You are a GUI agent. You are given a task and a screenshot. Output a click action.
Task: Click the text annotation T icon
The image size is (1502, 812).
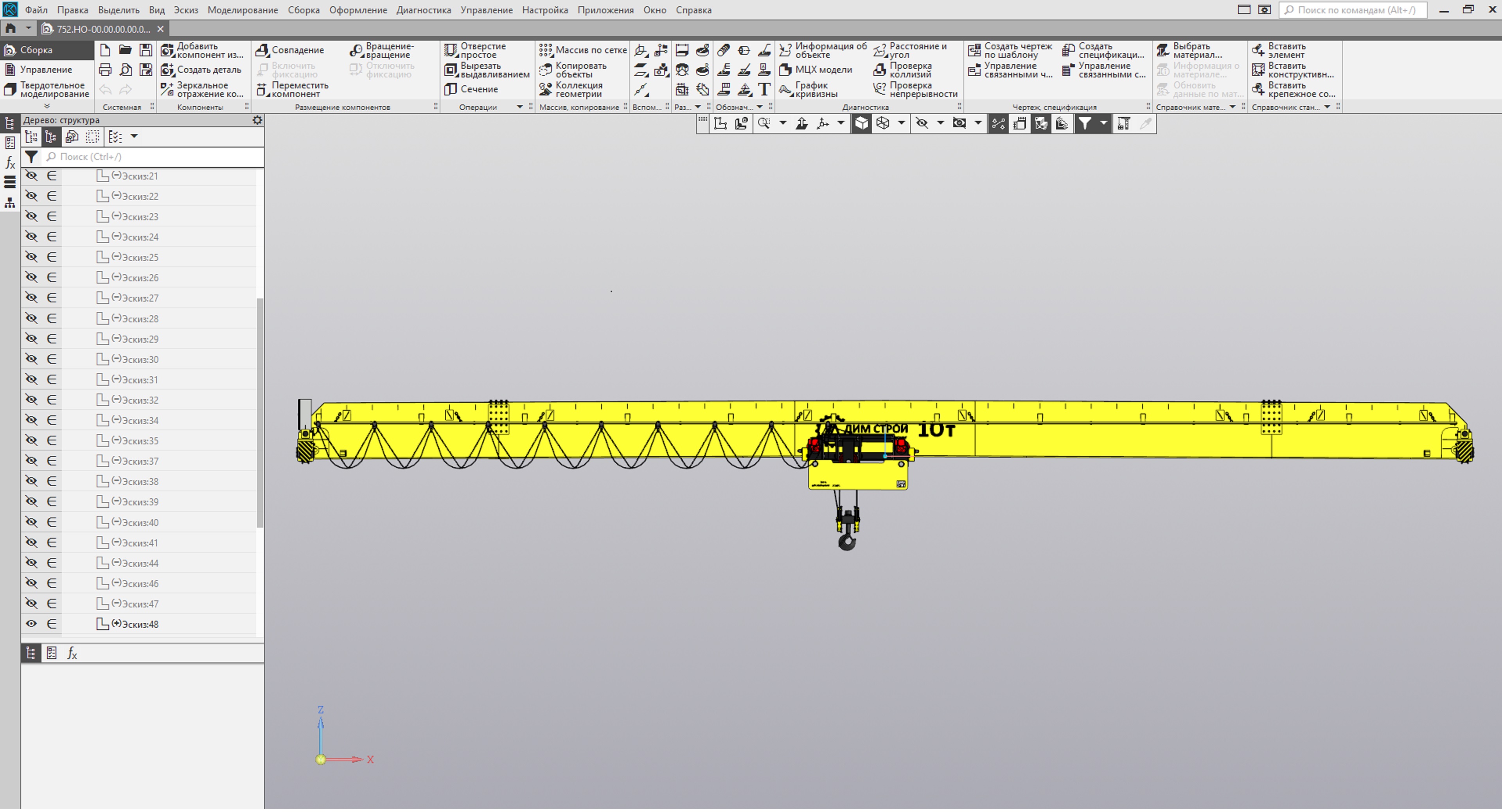point(764,89)
